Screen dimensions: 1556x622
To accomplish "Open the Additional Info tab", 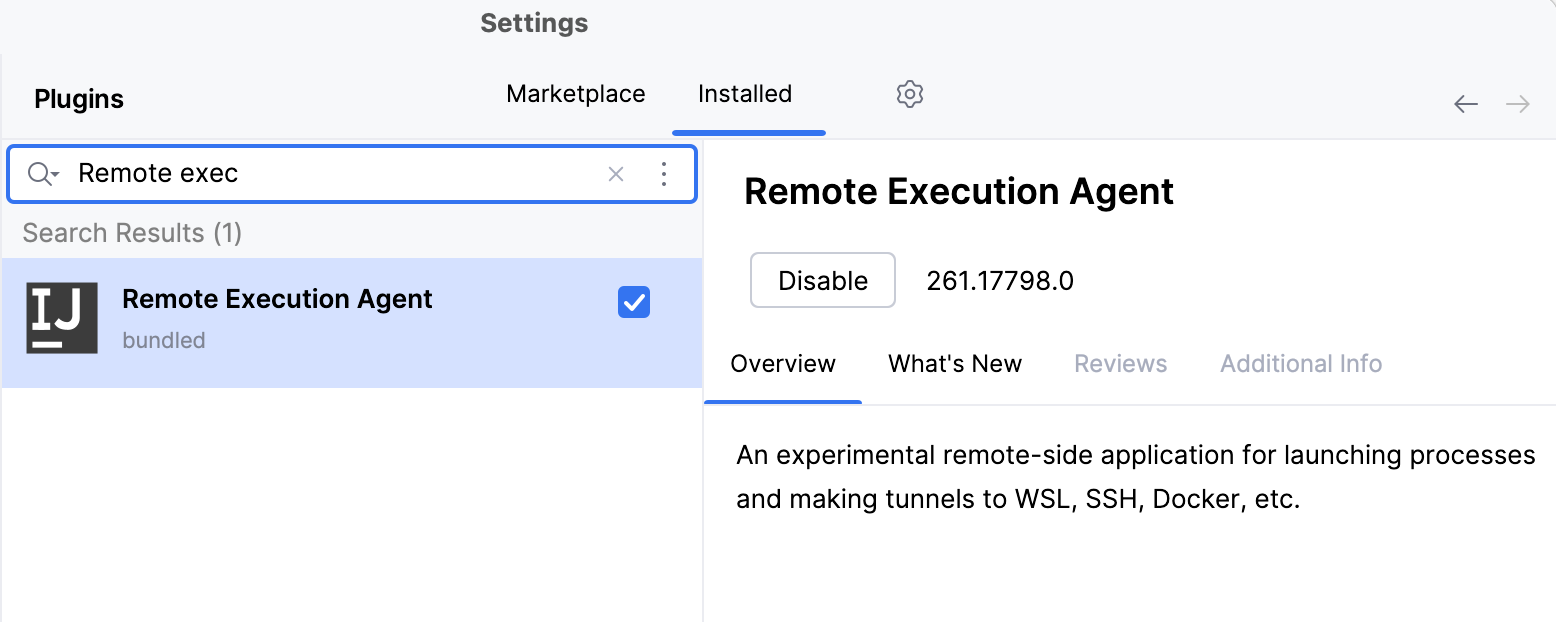I will click(1300, 363).
